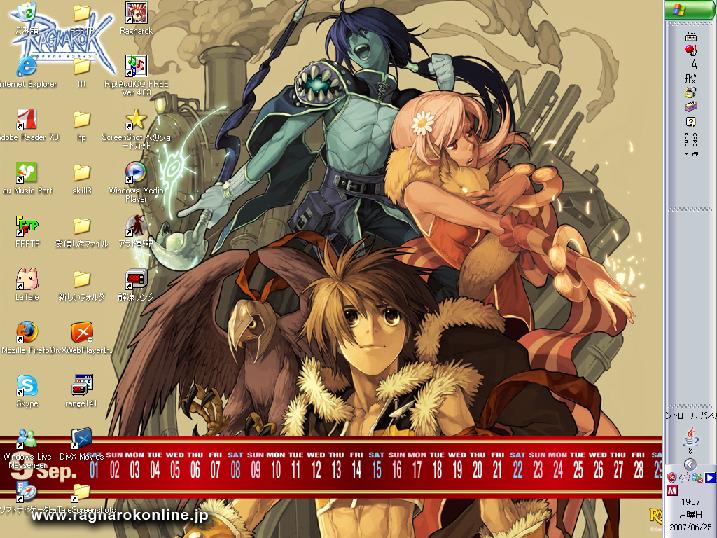Select the yellow star Screenshot shortcut

pos(136,128)
